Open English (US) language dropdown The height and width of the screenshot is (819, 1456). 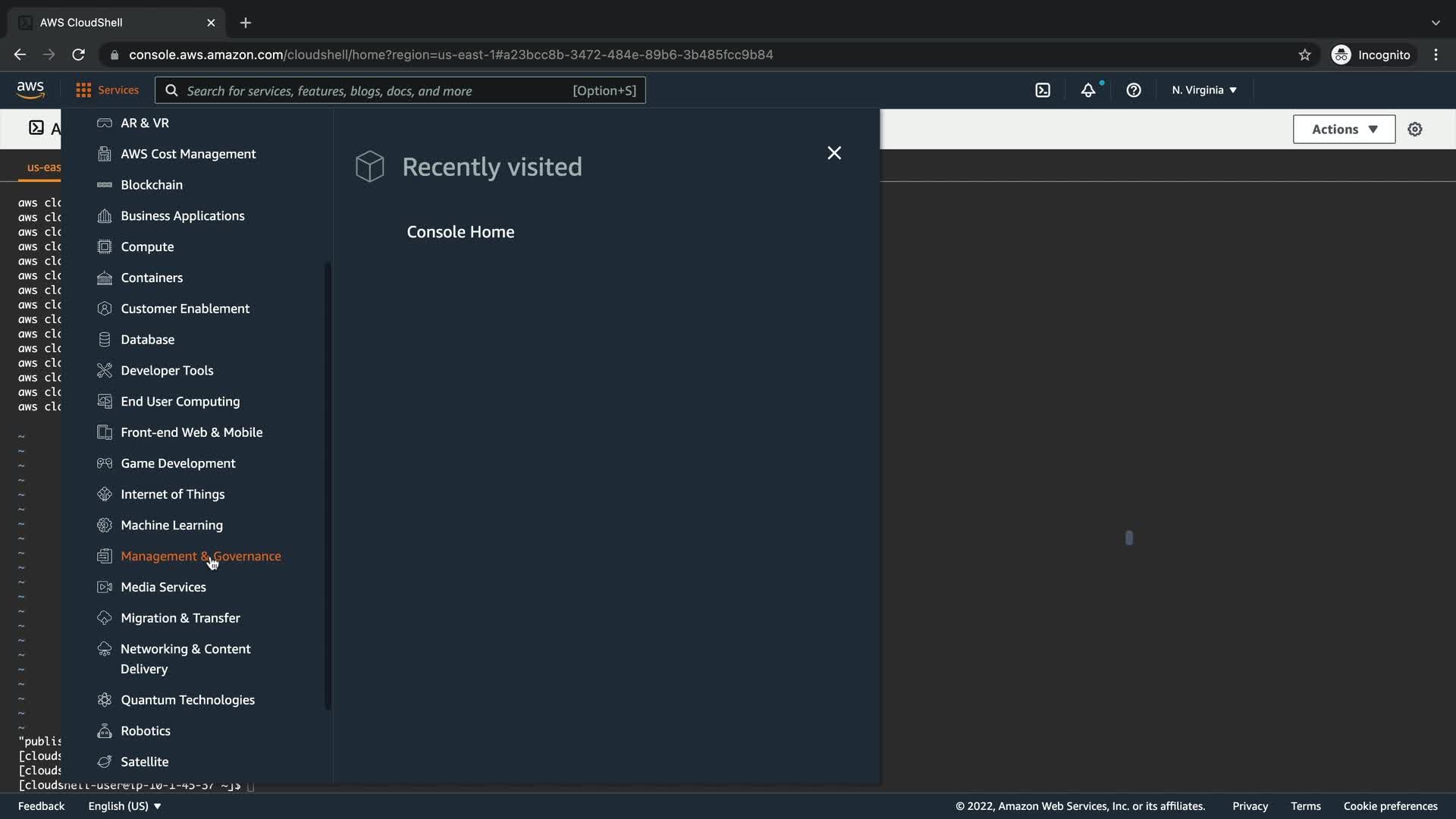pos(124,806)
